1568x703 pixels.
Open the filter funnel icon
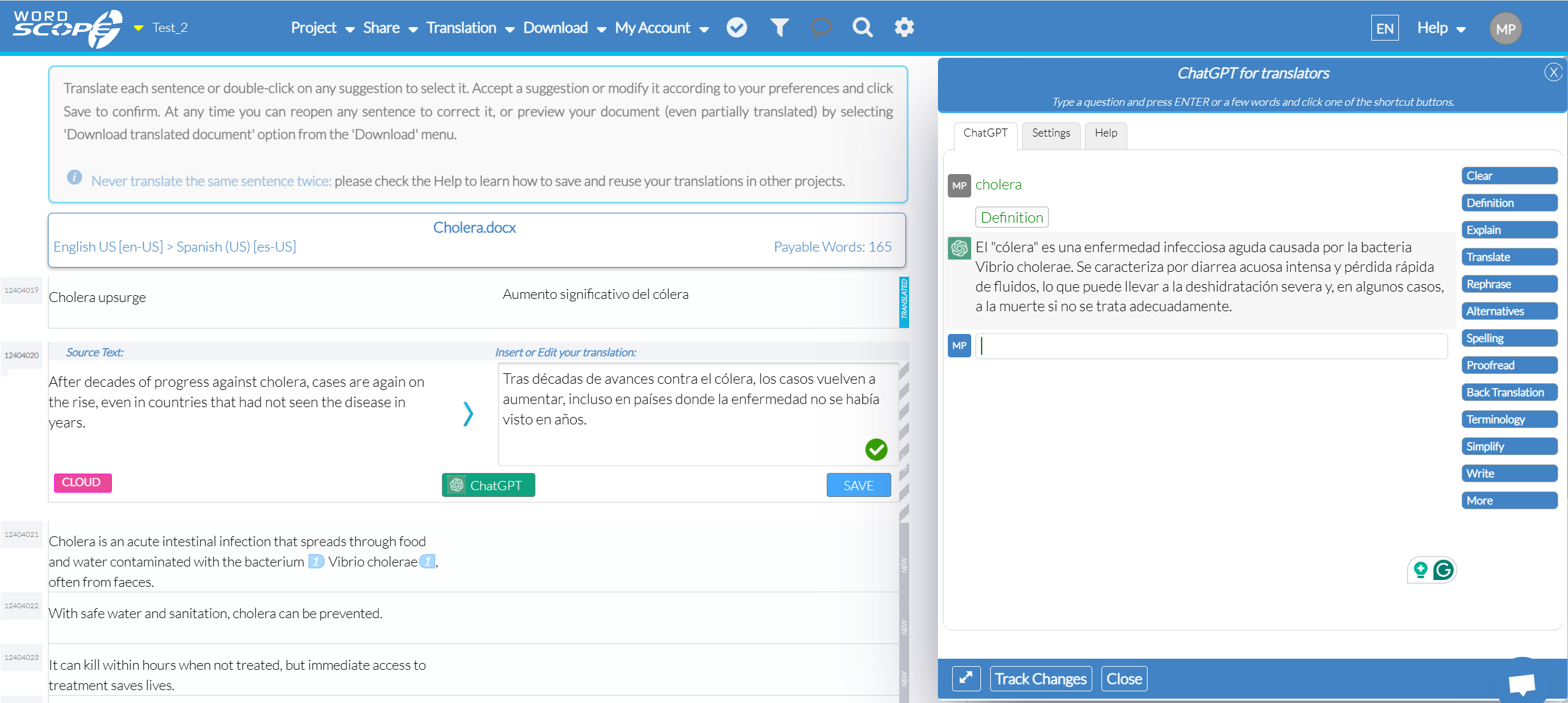[779, 28]
